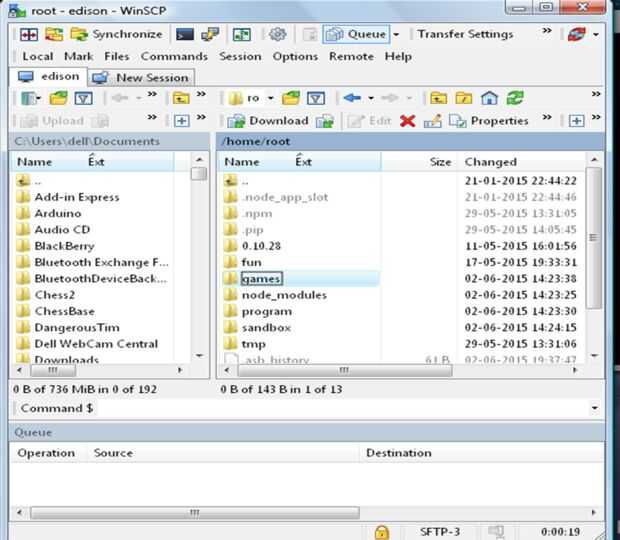
Task: Select the BlackBerry folder
Action: point(64,246)
